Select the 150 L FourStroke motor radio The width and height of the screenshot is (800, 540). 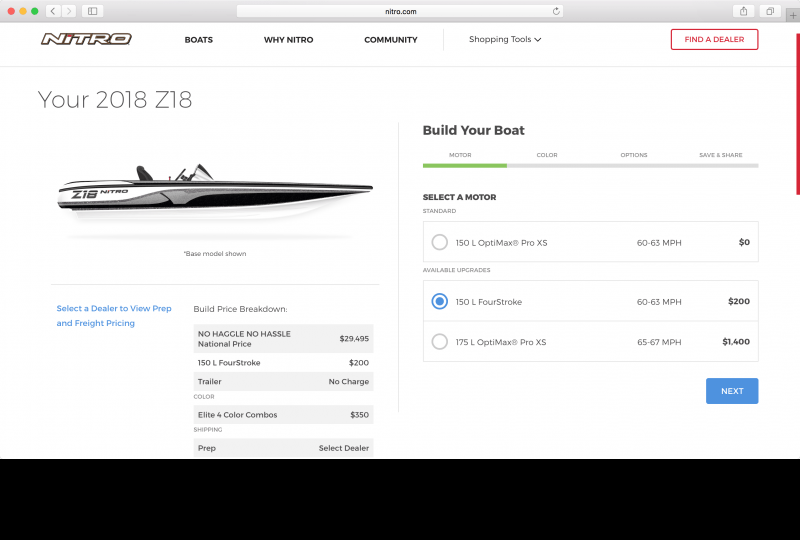[439, 301]
